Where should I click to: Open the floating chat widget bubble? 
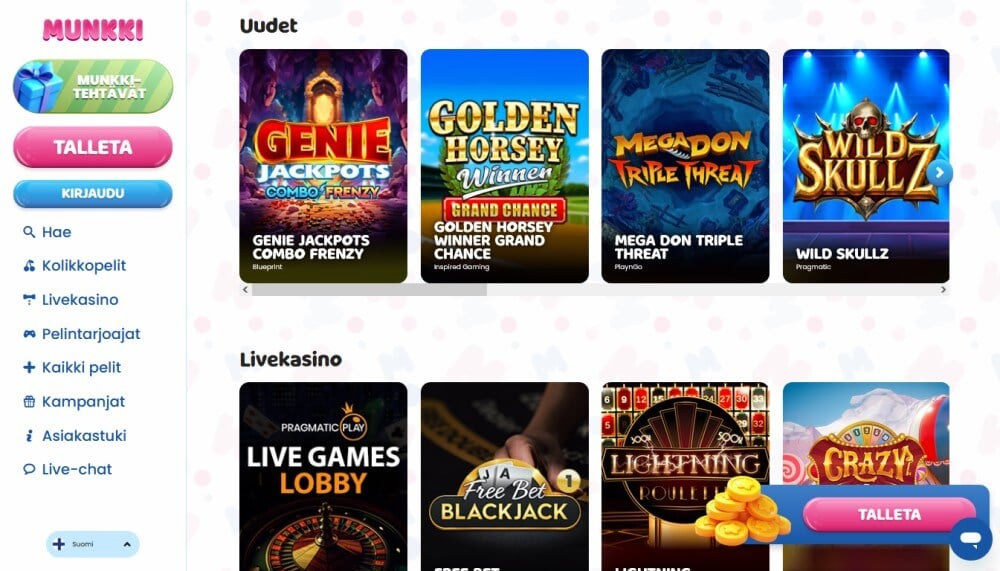[x=971, y=538]
